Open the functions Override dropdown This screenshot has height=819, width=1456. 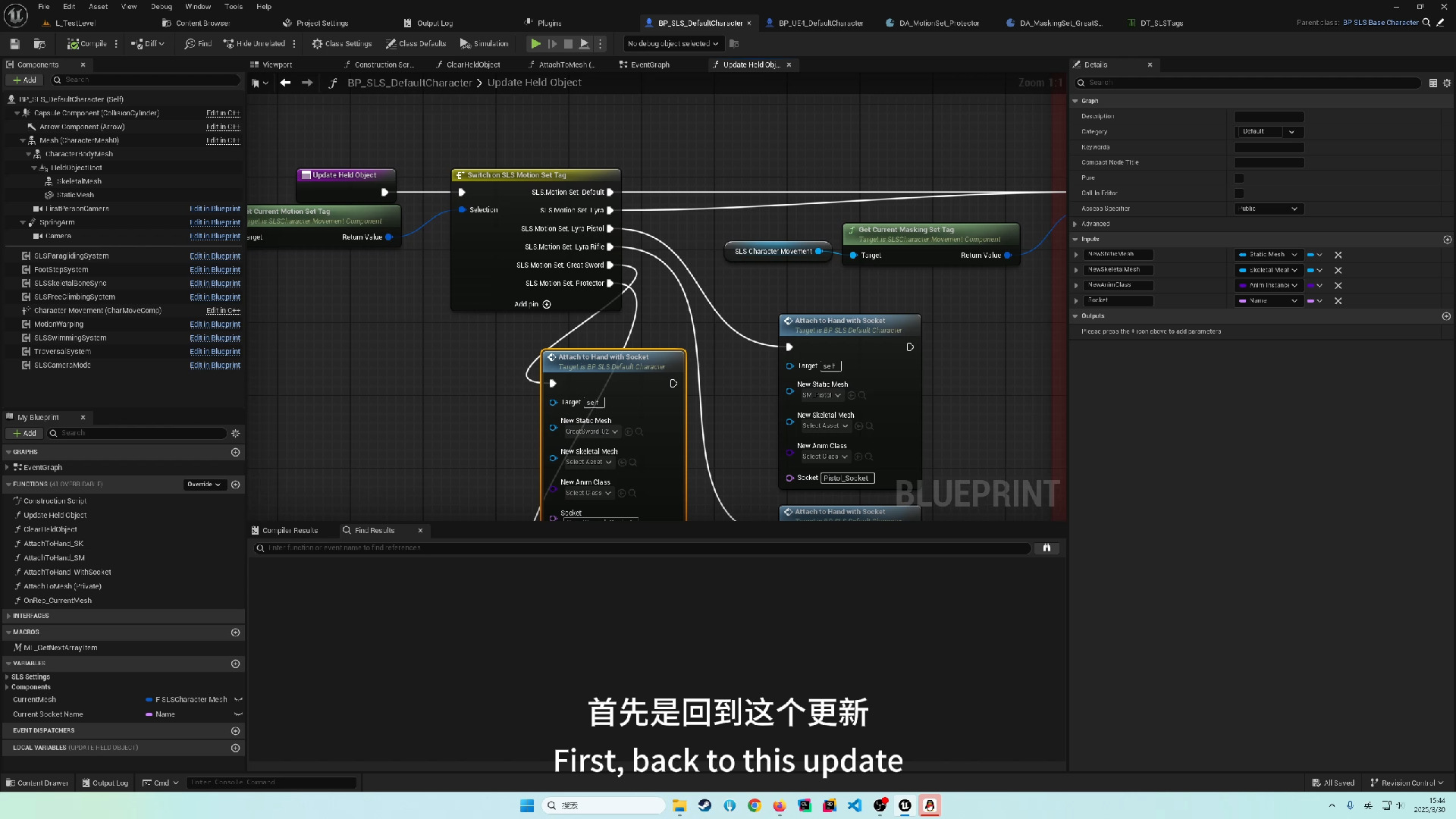pos(205,485)
